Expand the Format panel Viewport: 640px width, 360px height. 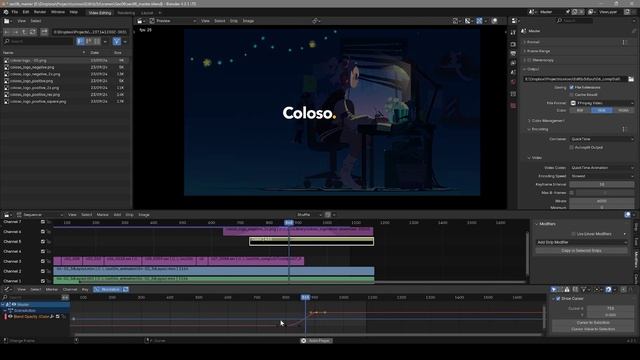pyautogui.click(x=533, y=42)
